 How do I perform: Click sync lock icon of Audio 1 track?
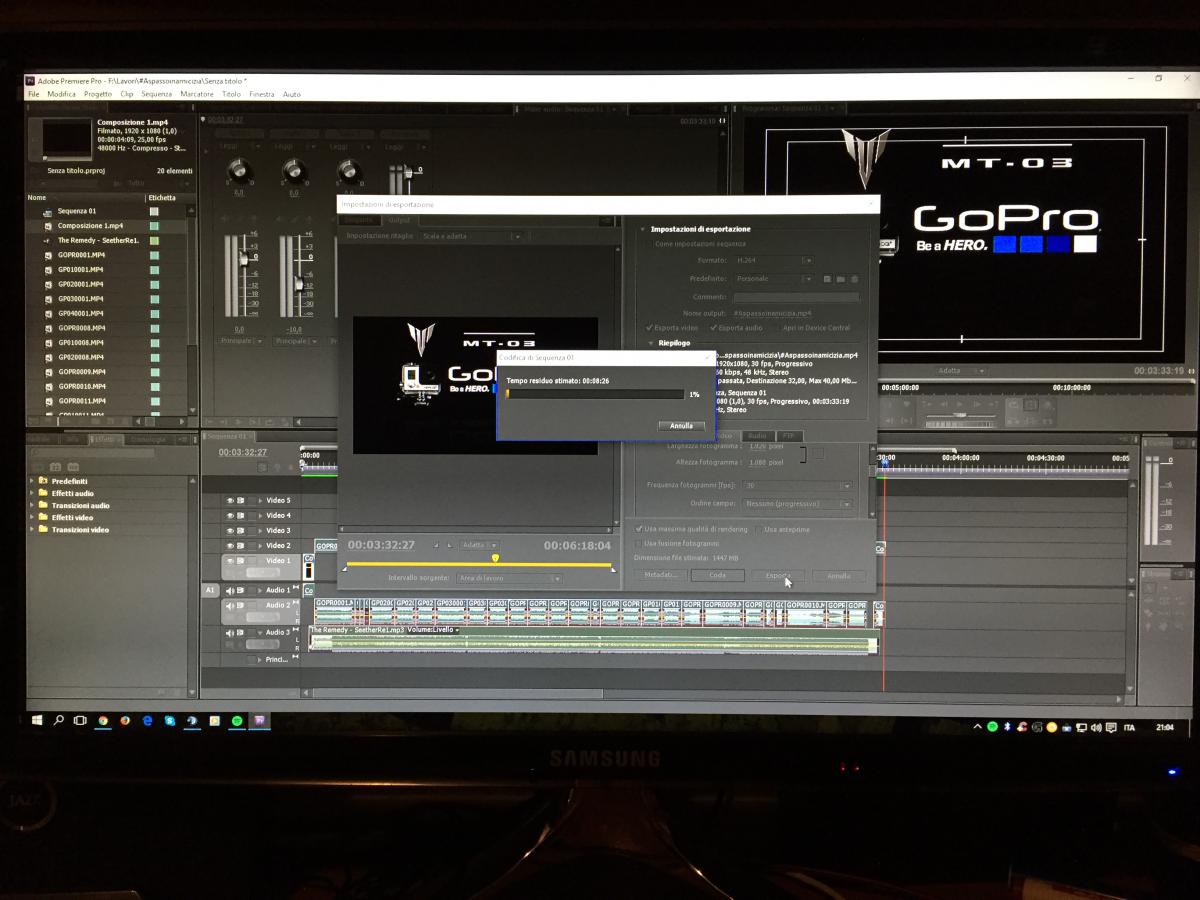click(x=241, y=591)
